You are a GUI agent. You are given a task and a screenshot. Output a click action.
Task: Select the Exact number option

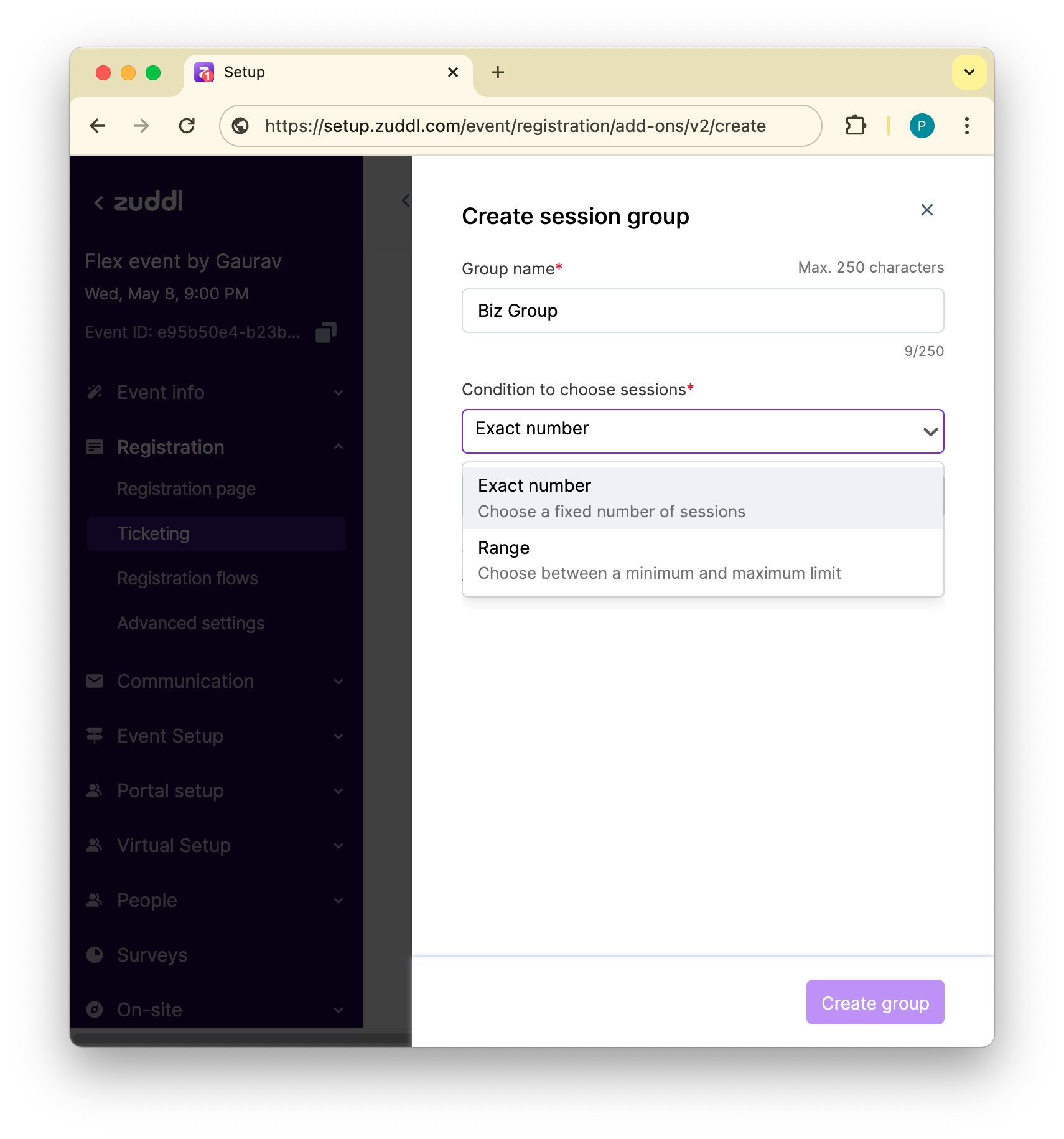tap(702, 498)
